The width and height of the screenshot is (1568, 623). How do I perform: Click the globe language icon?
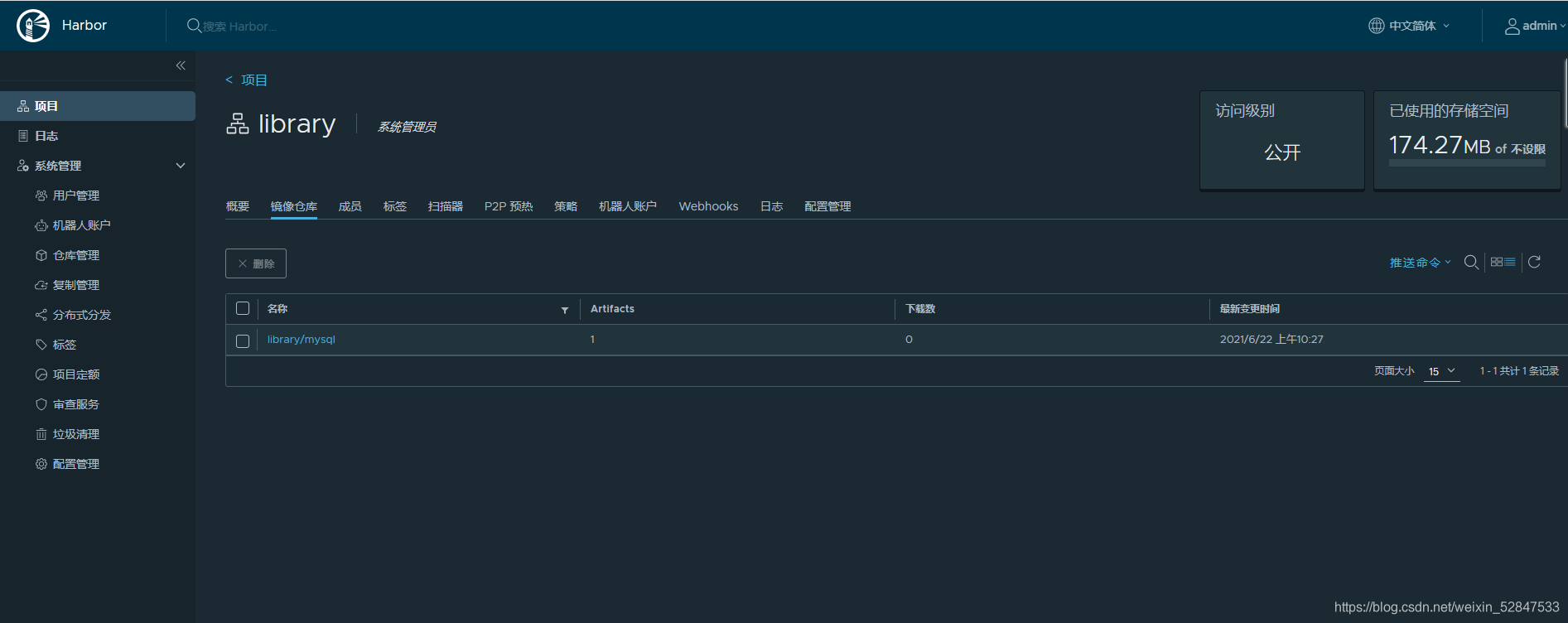tap(1376, 26)
